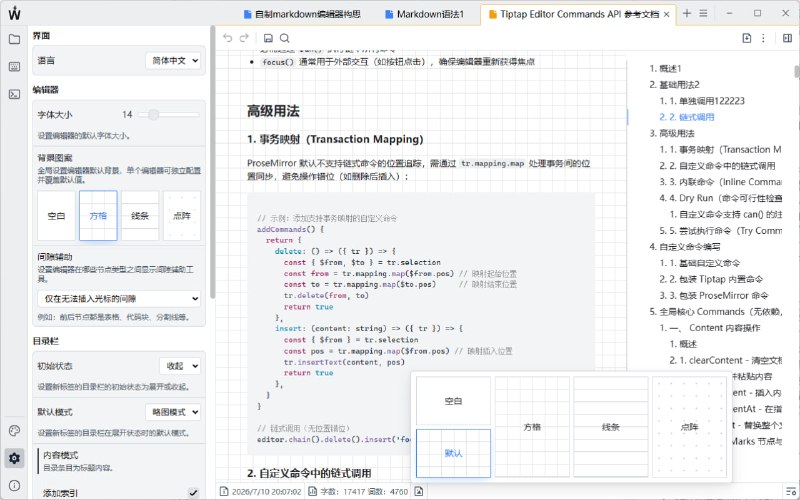The height and width of the screenshot is (500, 800).
Task: Jump to outline item 单独调用122223
Action: coord(702,101)
